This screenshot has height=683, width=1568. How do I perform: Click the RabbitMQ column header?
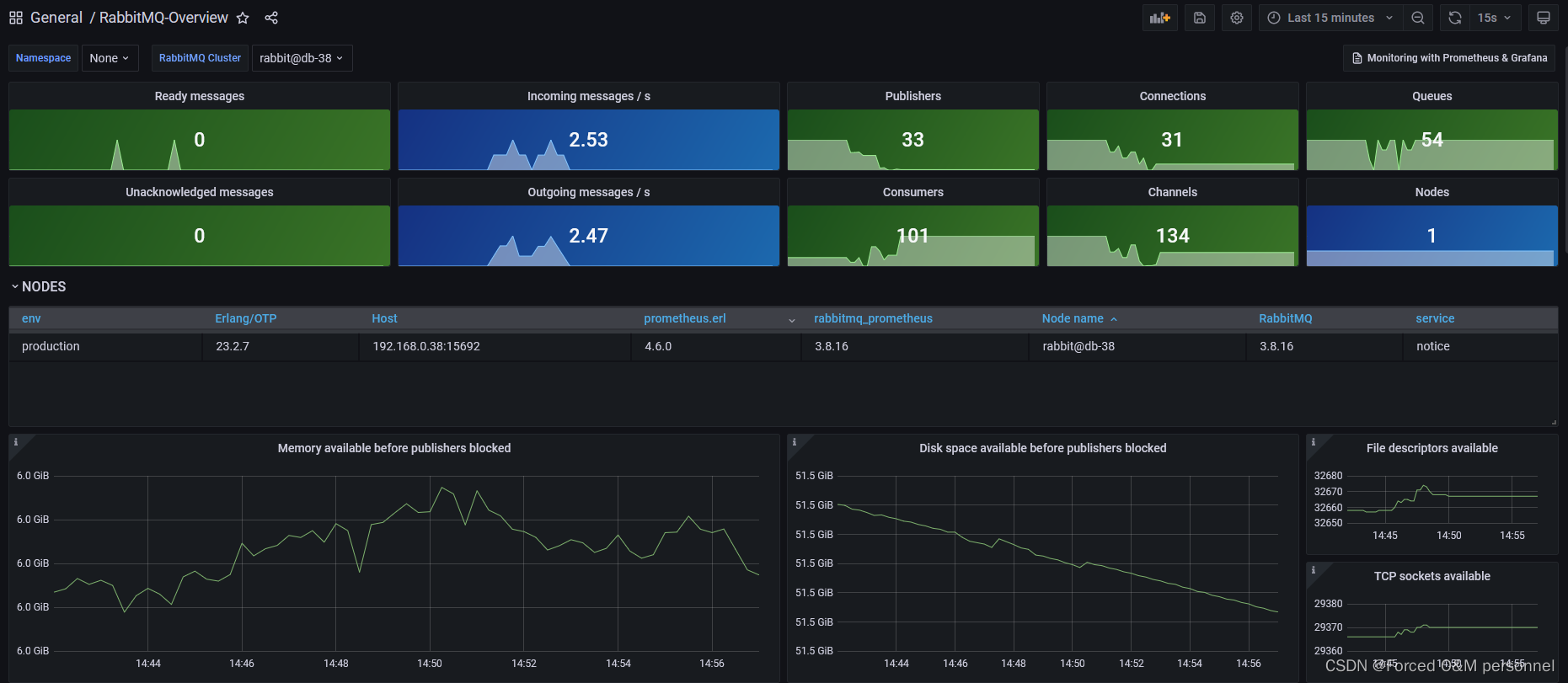coord(1286,318)
